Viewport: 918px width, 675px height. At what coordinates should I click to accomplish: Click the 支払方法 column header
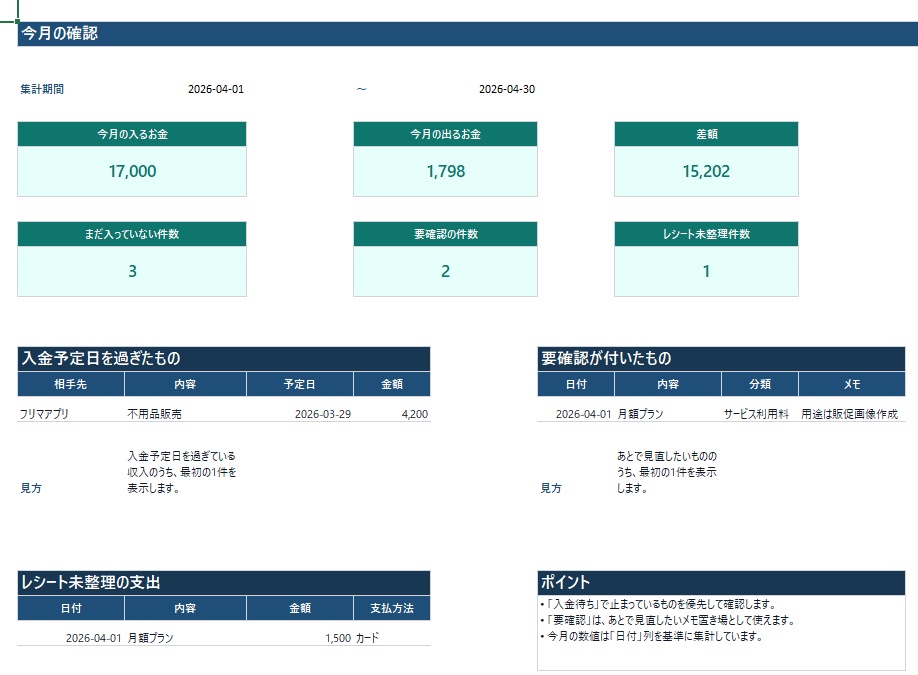point(392,608)
